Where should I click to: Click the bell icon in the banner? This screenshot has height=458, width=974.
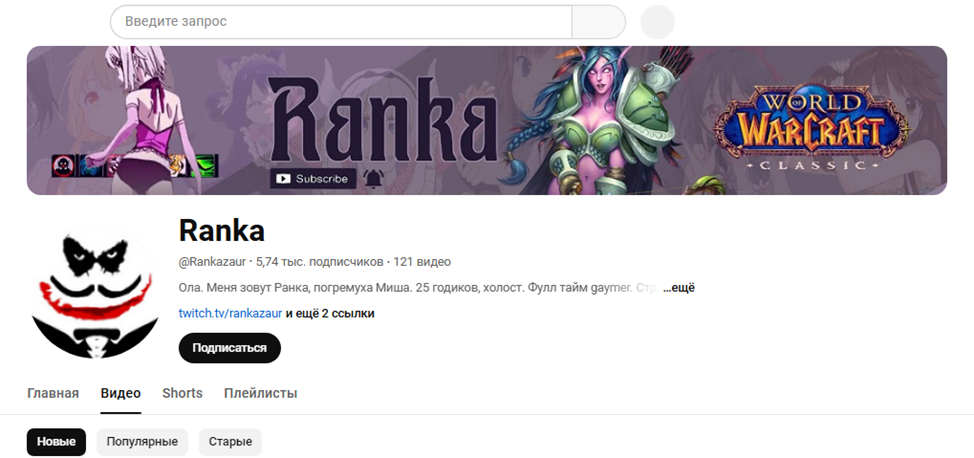(373, 178)
